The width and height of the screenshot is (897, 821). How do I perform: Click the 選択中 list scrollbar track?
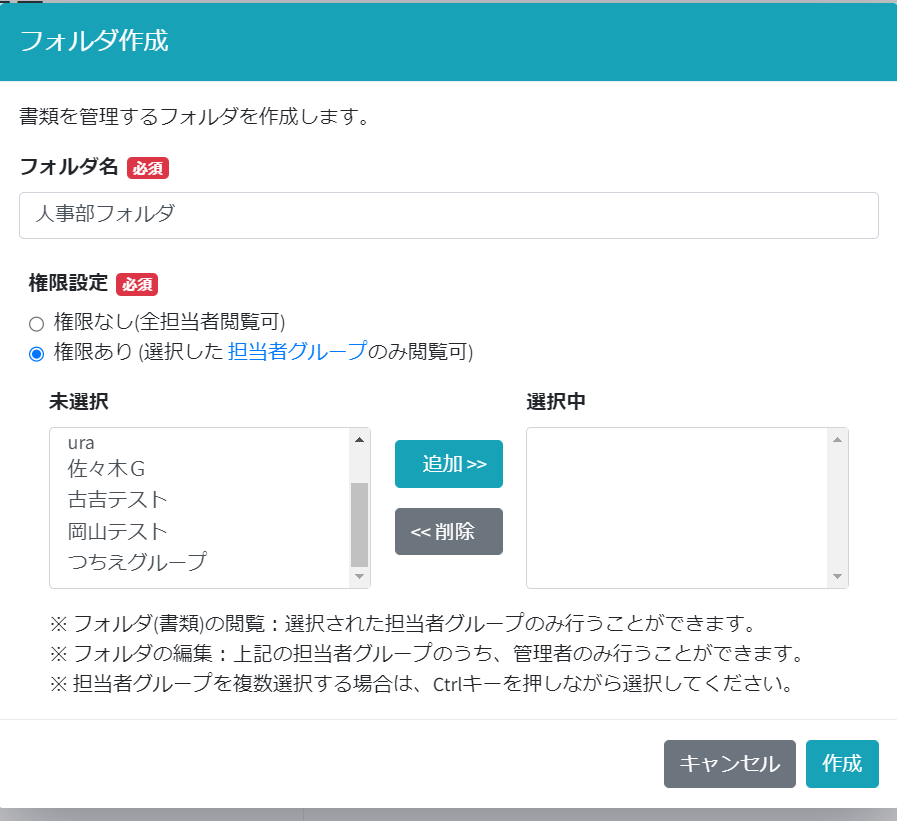838,508
